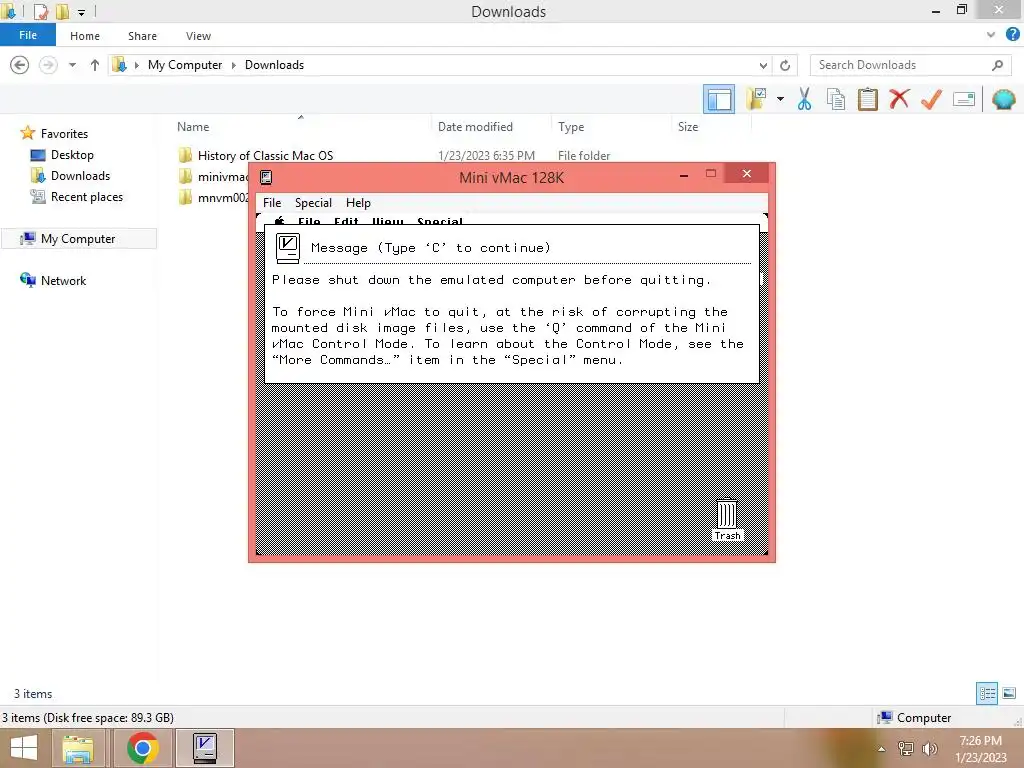
Task: Sort by the Date modified column header
Action: click(x=475, y=127)
